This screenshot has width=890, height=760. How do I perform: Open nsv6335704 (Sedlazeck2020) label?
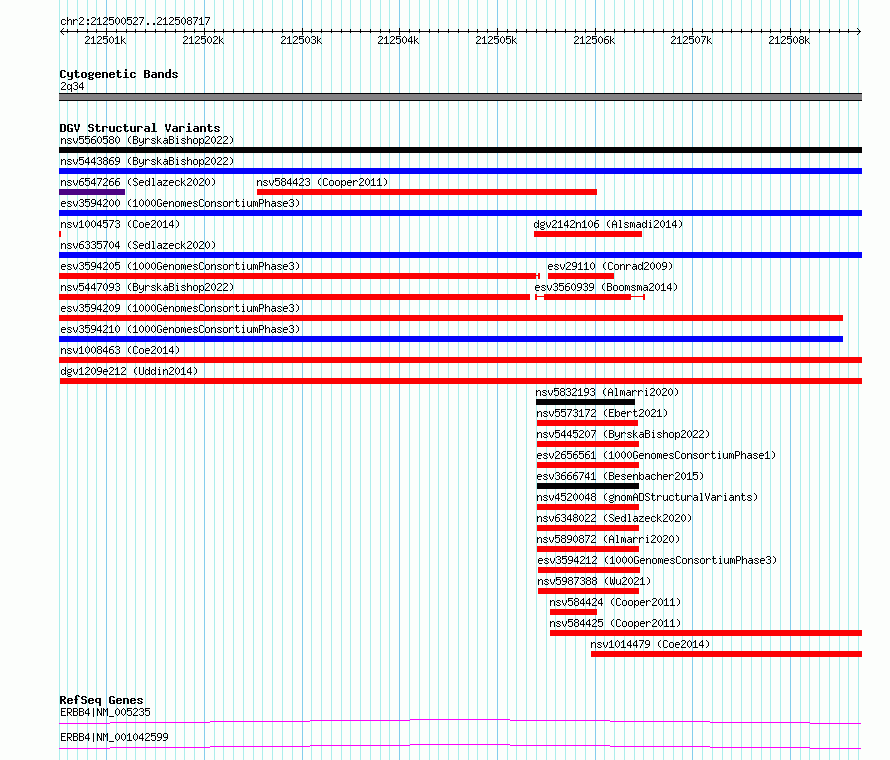point(138,245)
